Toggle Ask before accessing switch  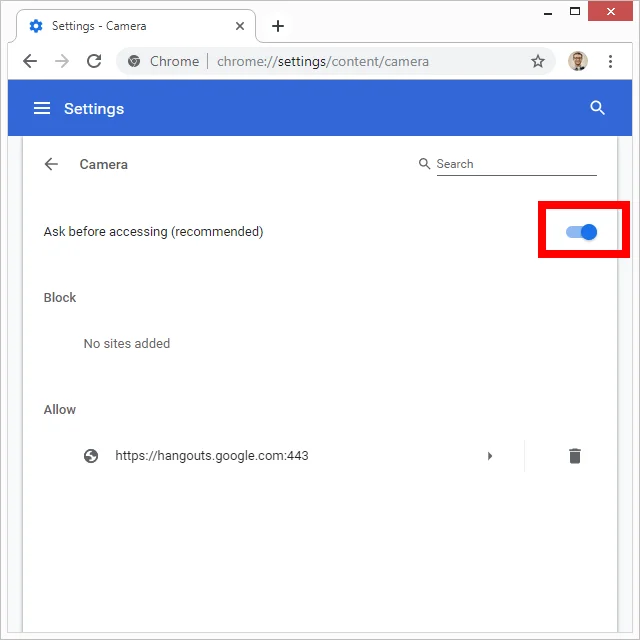(x=581, y=232)
